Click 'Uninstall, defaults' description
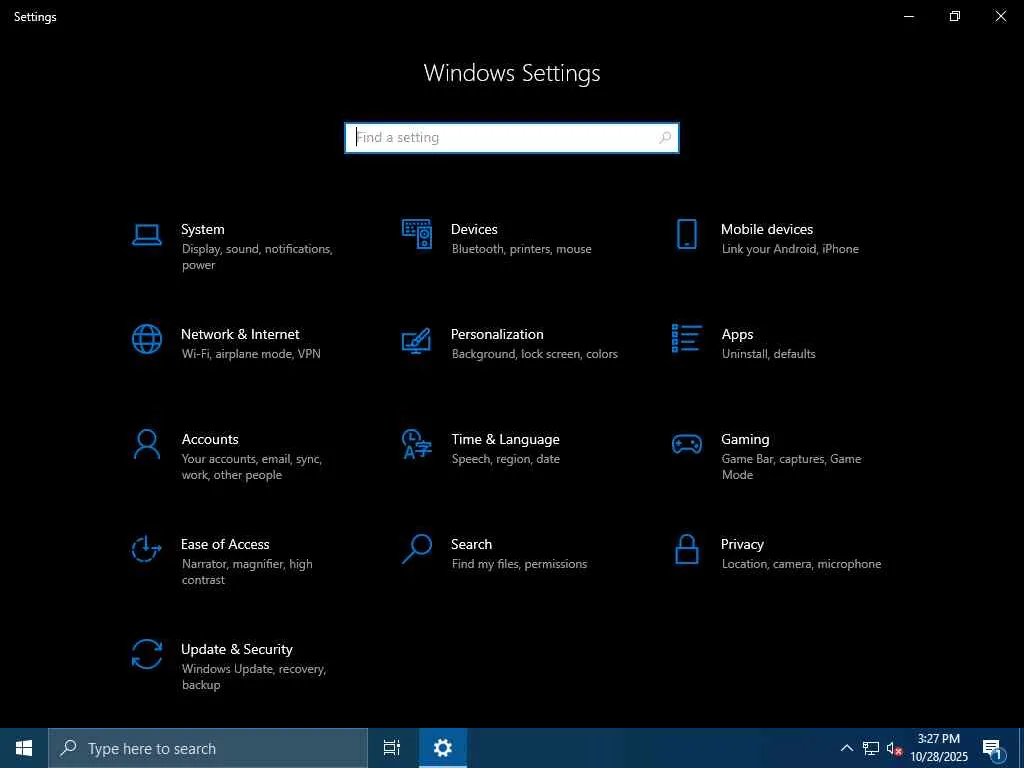Viewport: 1024px width, 768px height. (x=769, y=354)
